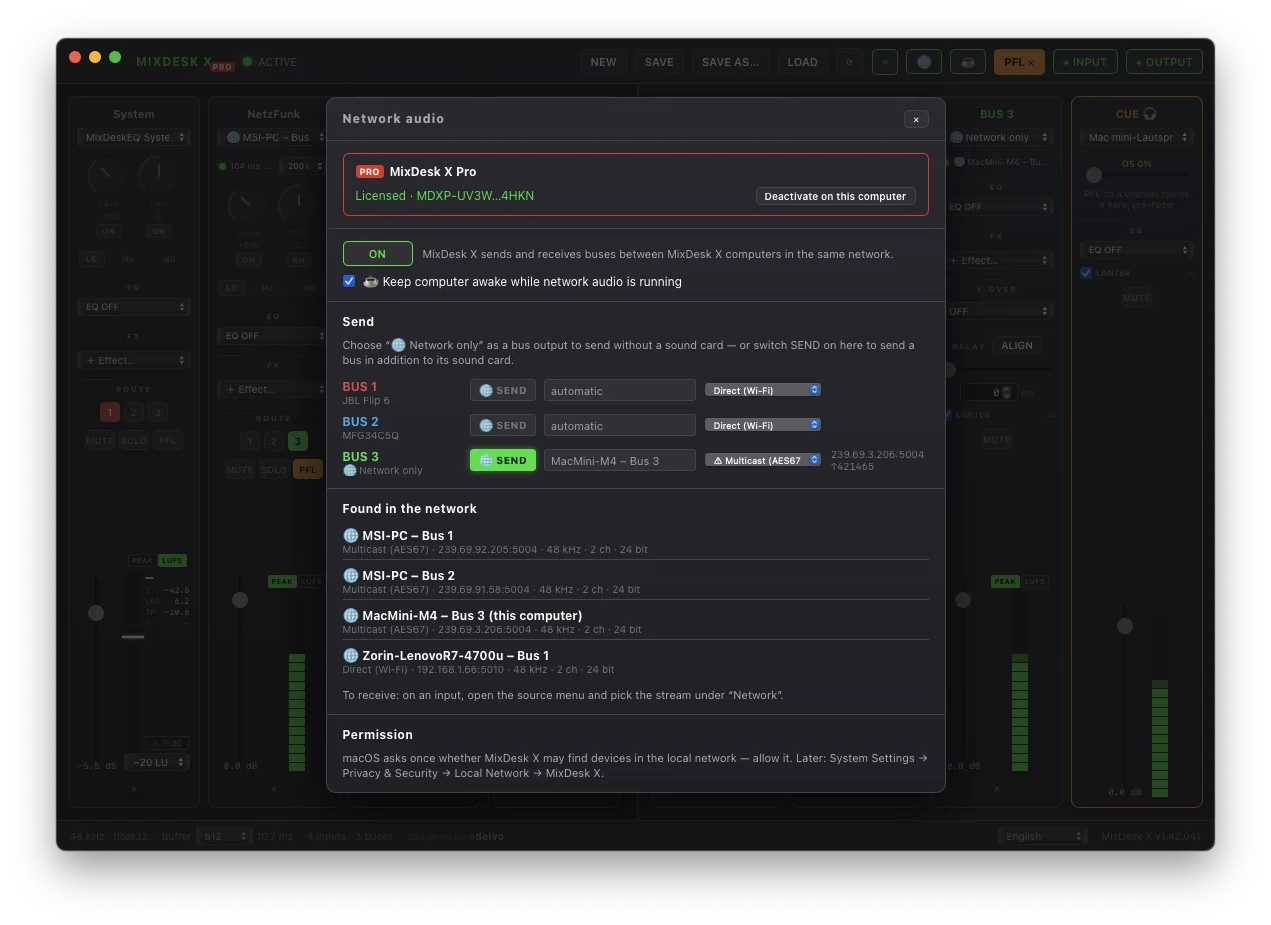This screenshot has width=1271, height=925.
Task: Open System strip MixDeskEQ source dropdown
Action: [134, 137]
